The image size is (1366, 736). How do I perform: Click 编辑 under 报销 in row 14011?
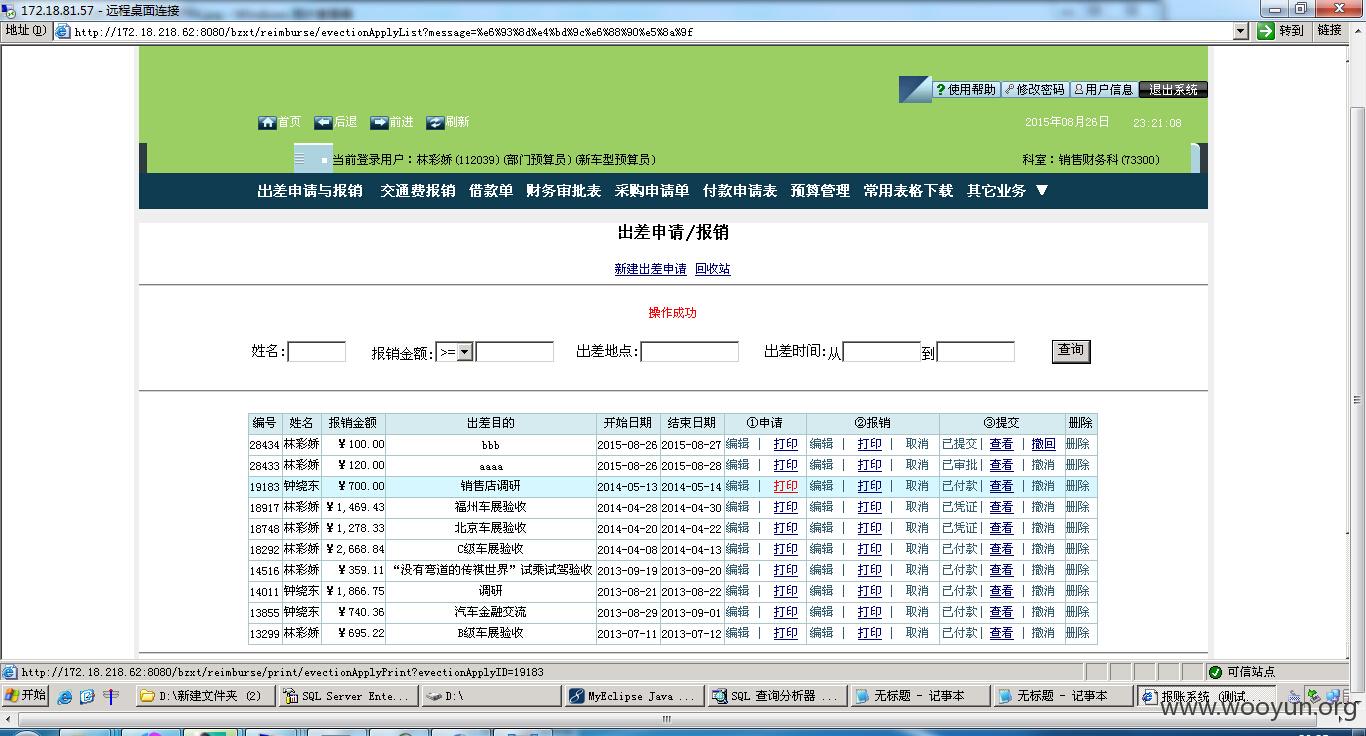click(821, 591)
